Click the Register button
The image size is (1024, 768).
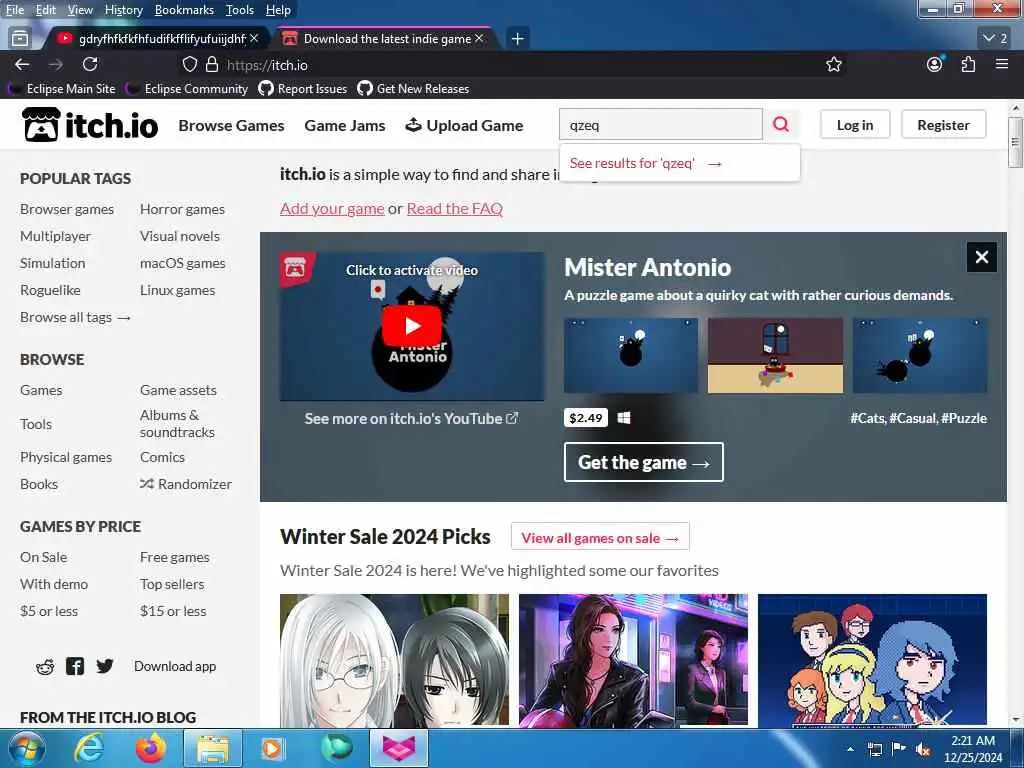tap(944, 125)
